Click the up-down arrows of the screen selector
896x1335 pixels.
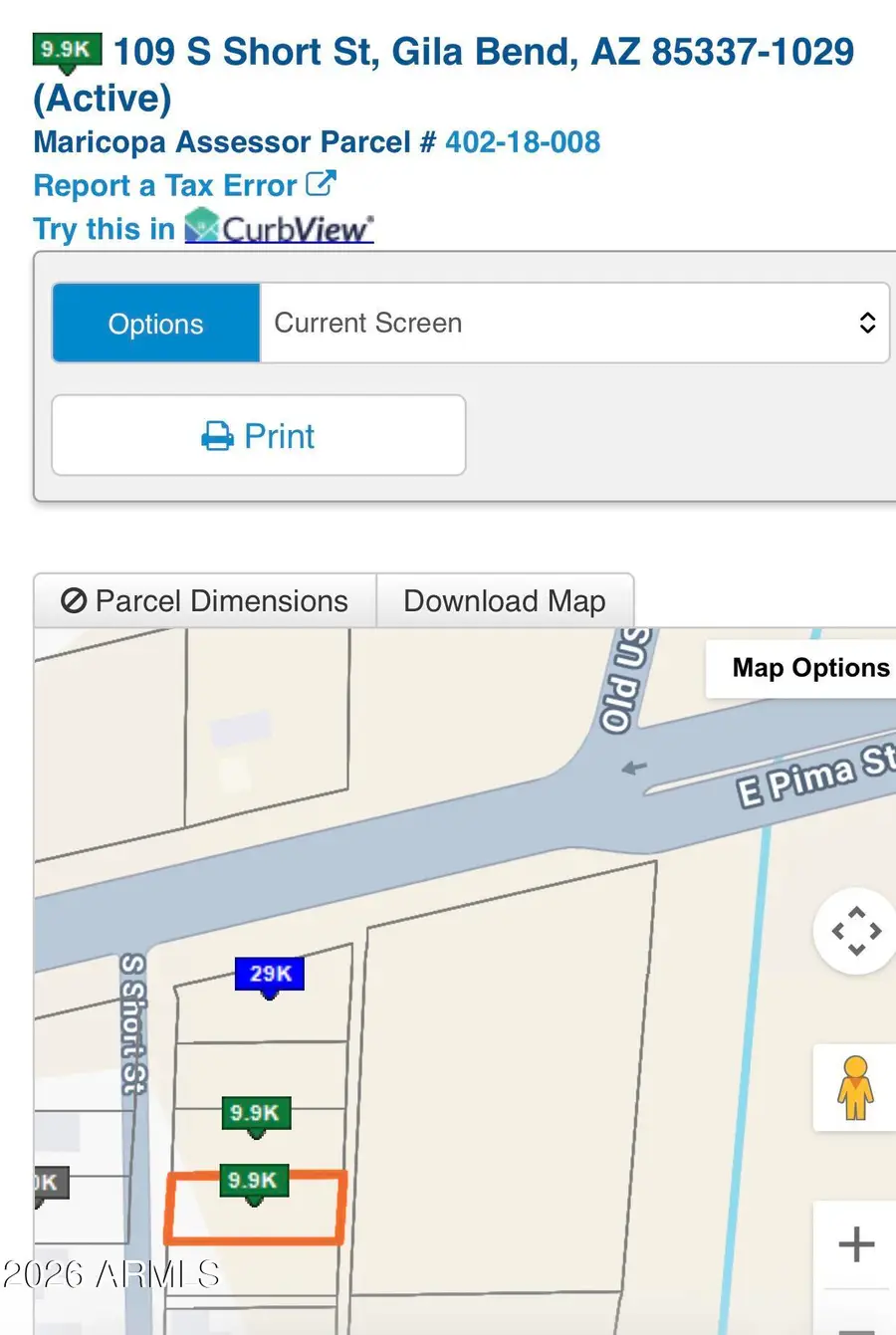867,323
